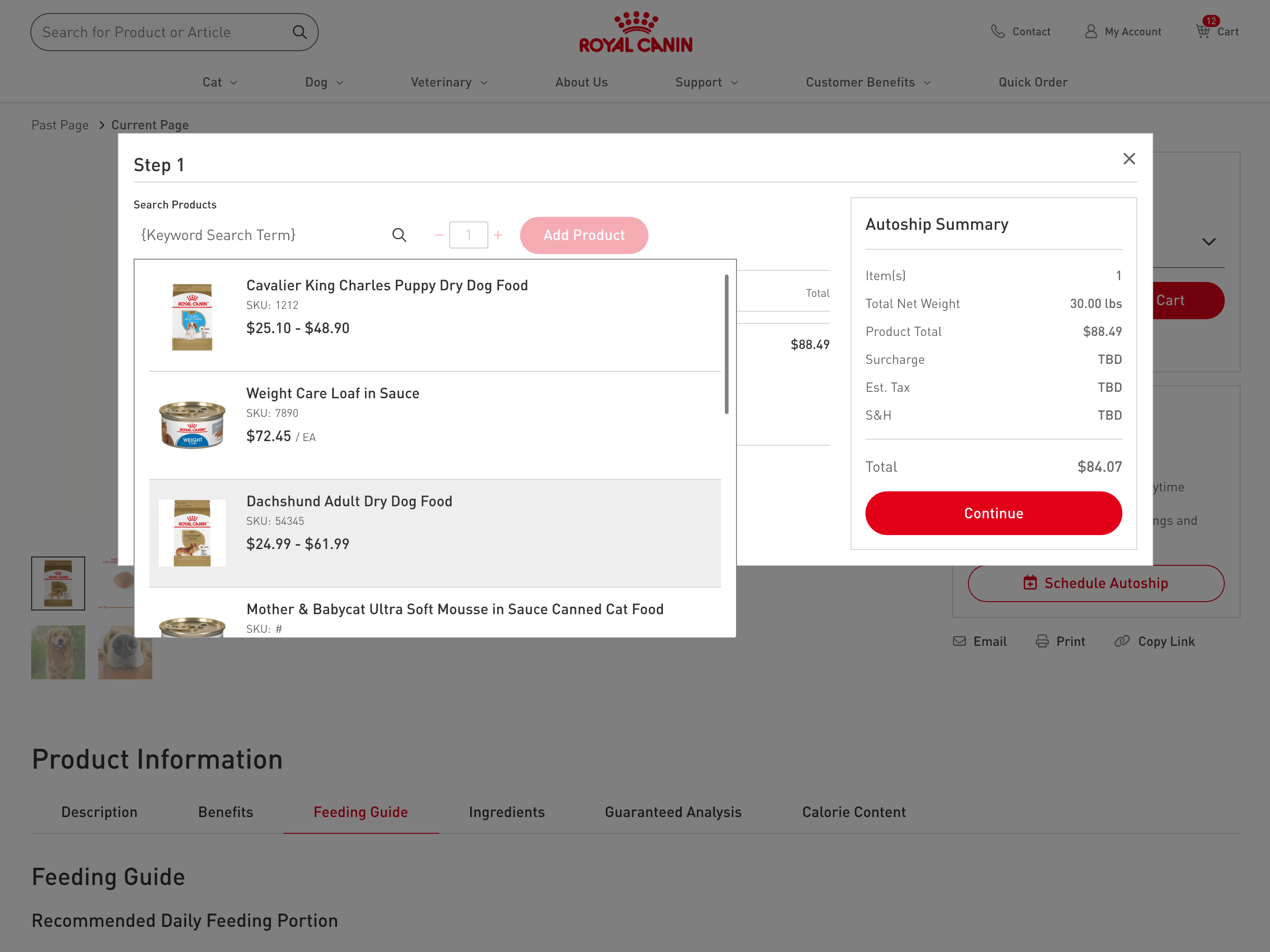Click the Add Product button

pyautogui.click(x=584, y=235)
